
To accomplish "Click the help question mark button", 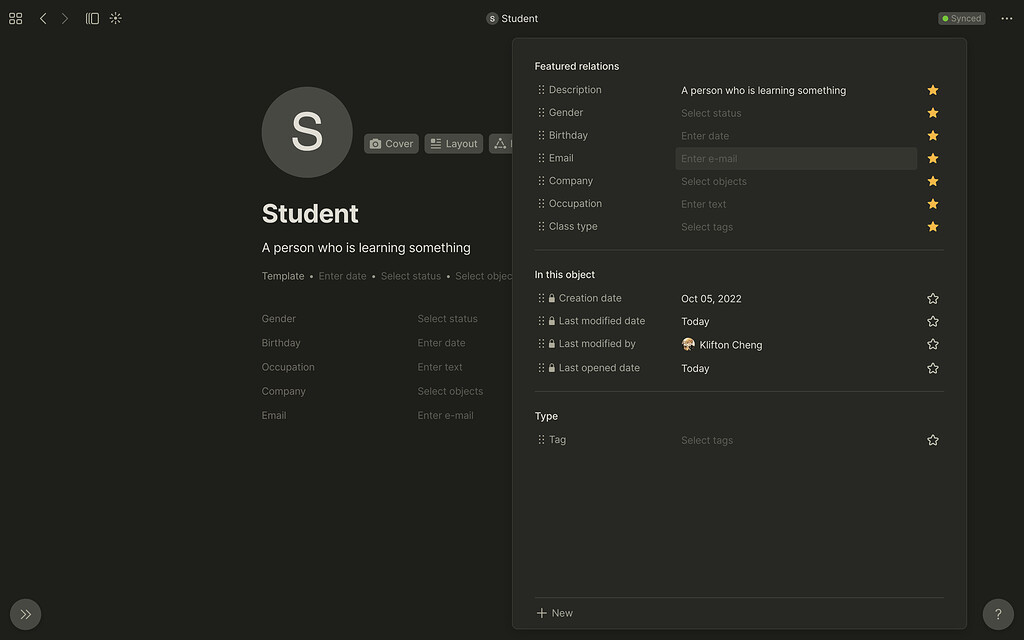I will (997, 614).
